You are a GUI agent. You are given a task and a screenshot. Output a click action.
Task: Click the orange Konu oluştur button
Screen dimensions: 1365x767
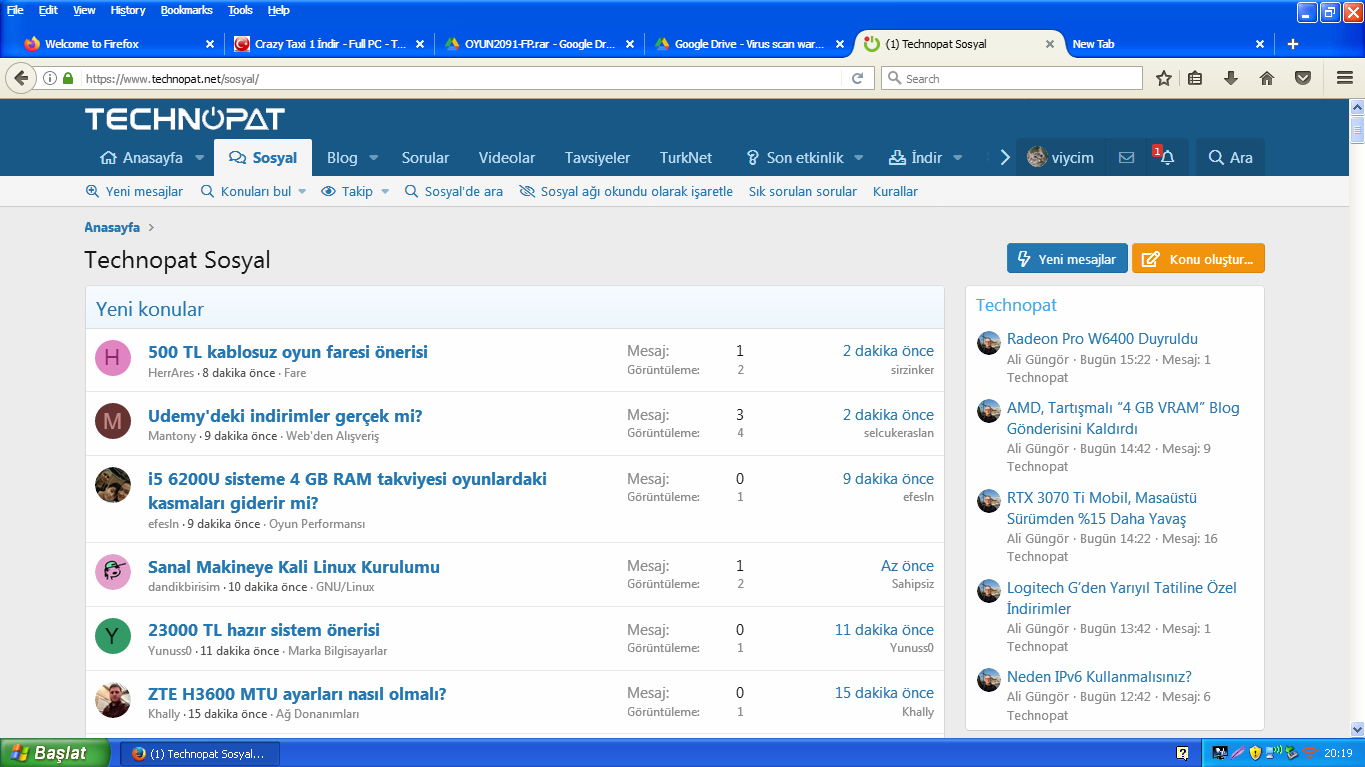click(x=1198, y=259)
